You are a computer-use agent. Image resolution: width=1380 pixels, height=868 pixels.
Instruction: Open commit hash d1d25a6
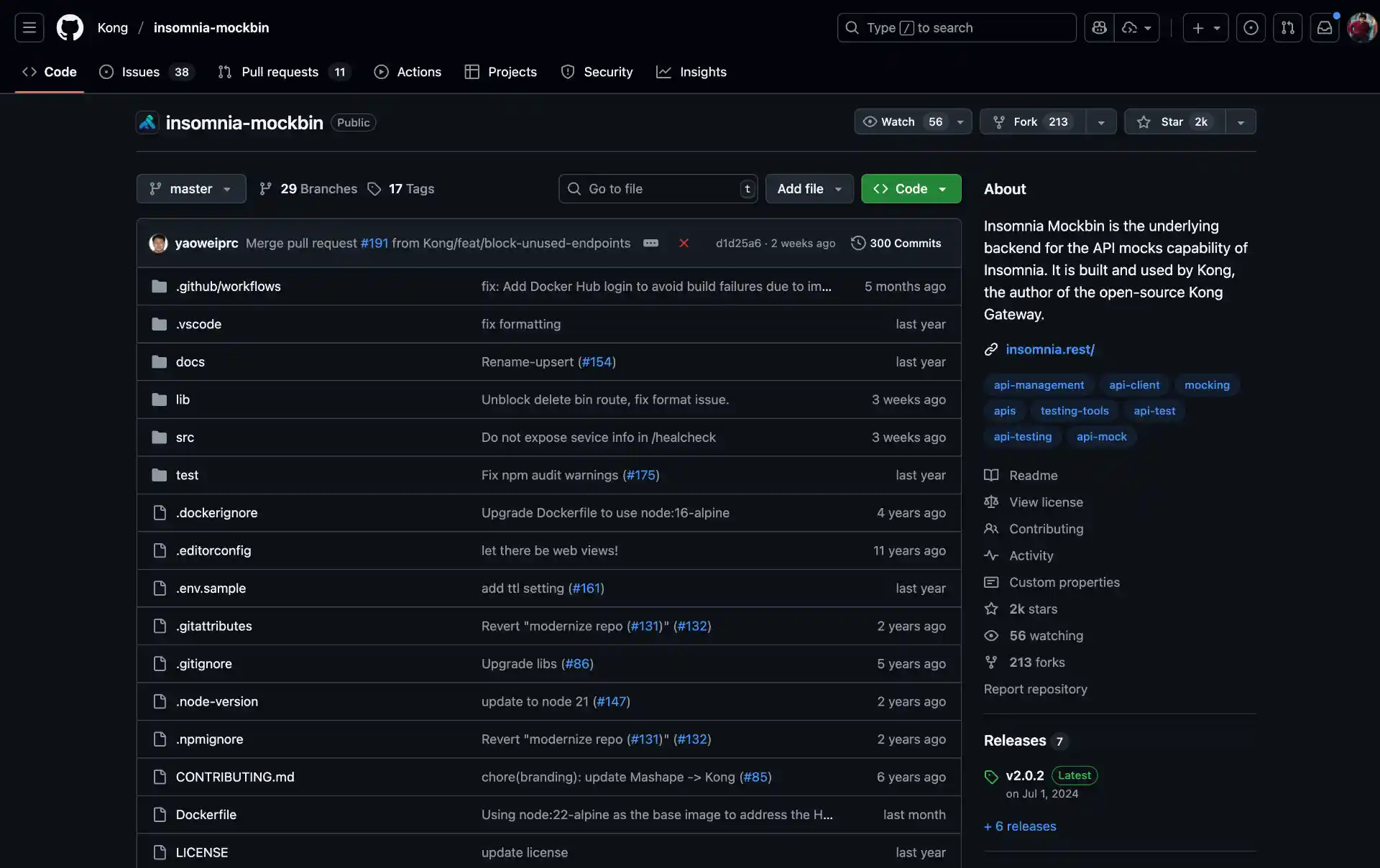pos(738,243)
